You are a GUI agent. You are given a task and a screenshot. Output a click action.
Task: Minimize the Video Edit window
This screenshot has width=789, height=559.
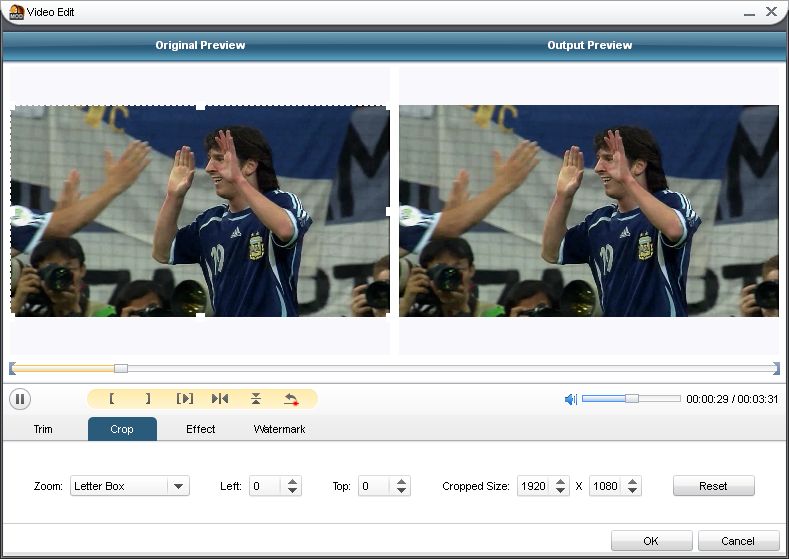(749, 13)
